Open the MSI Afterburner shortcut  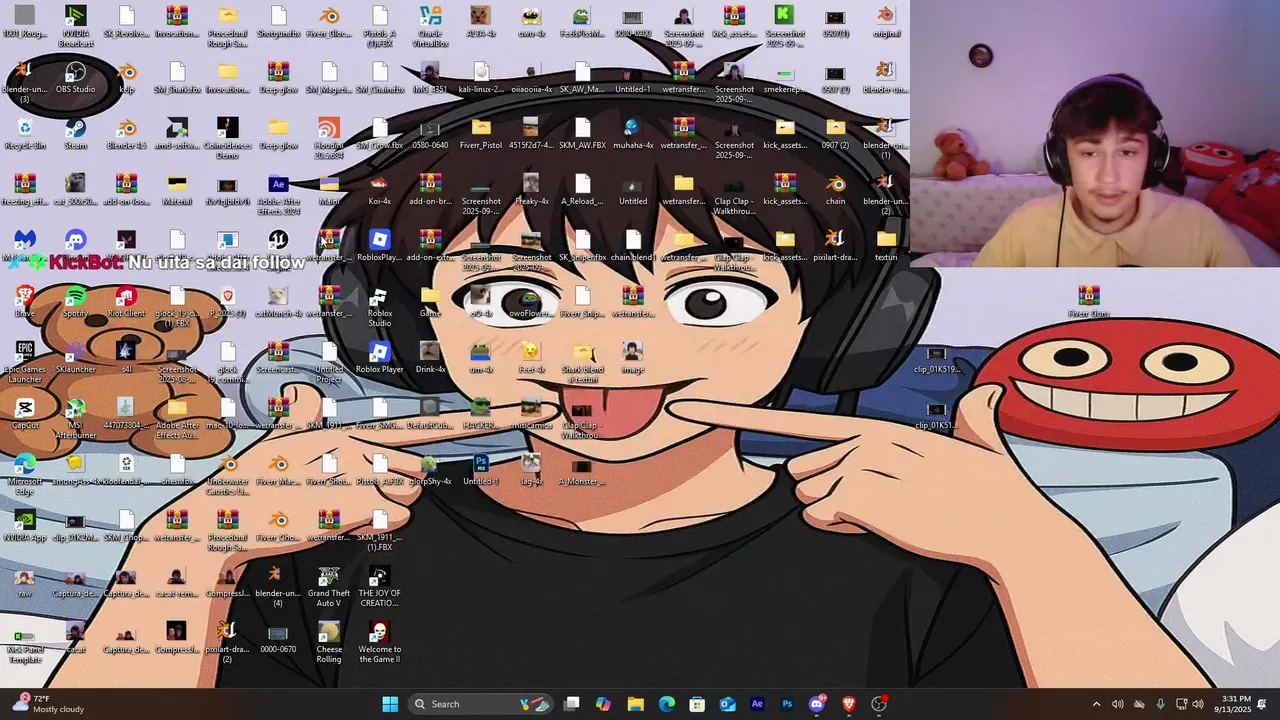[76, 418]
